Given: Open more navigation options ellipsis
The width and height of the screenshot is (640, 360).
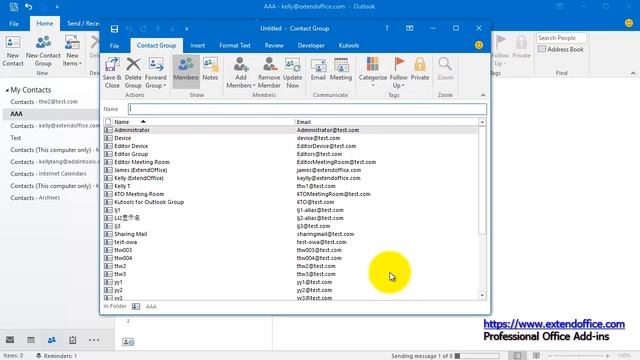Looking at the screenshot, I should (94, 340).
